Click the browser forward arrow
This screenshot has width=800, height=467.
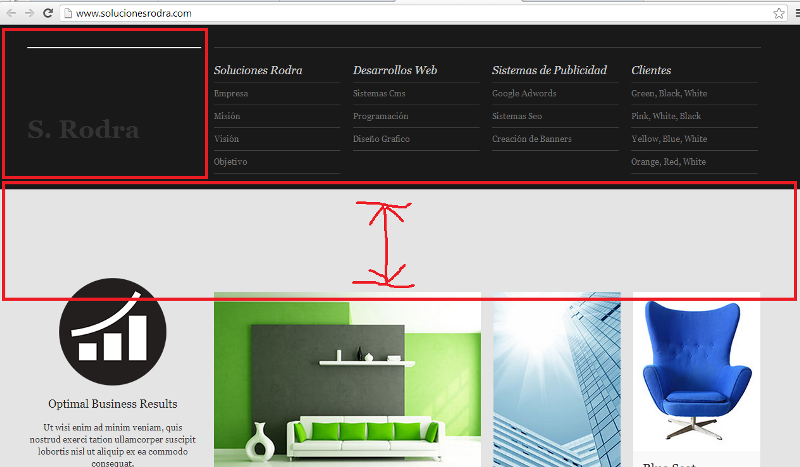[x=30, y=13]
